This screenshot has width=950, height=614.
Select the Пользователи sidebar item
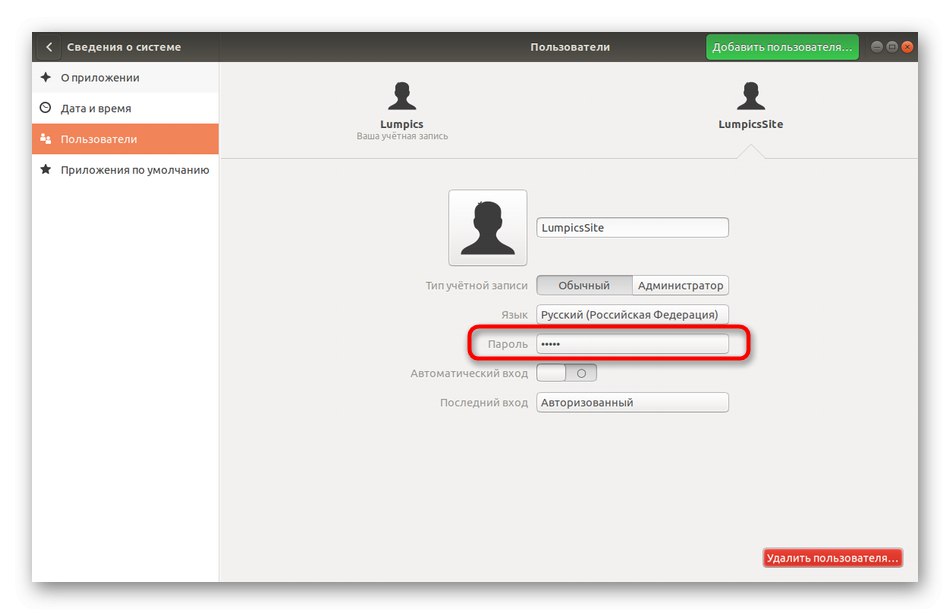pos(125,139)
